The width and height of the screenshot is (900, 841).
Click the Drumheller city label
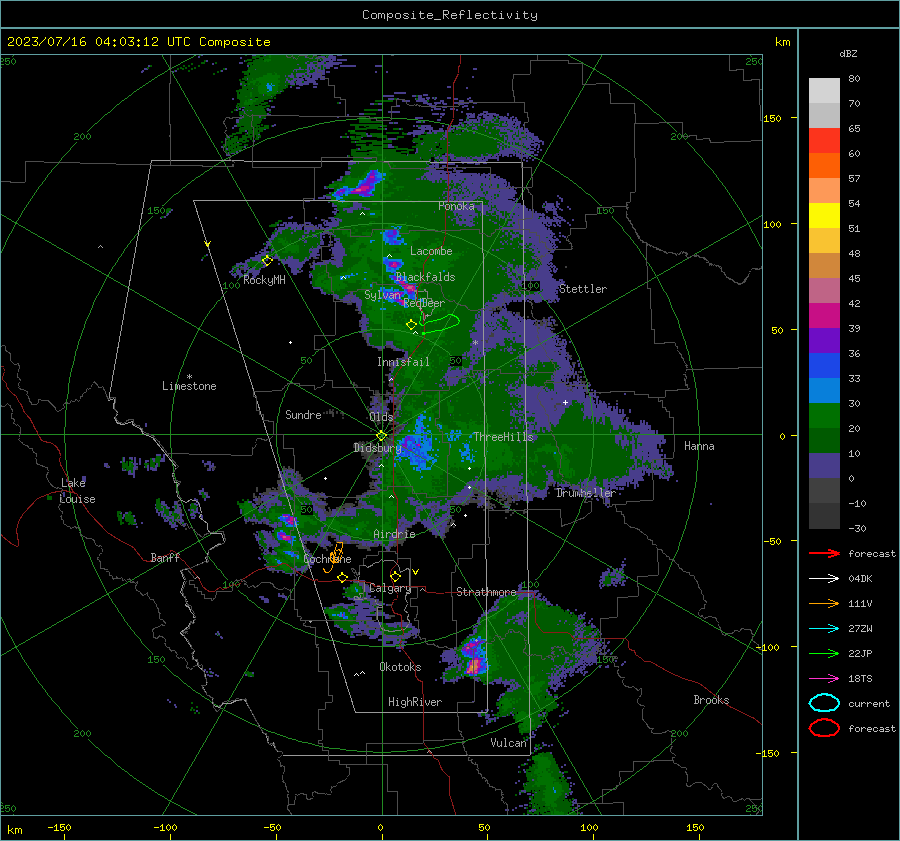click(585, 493)
